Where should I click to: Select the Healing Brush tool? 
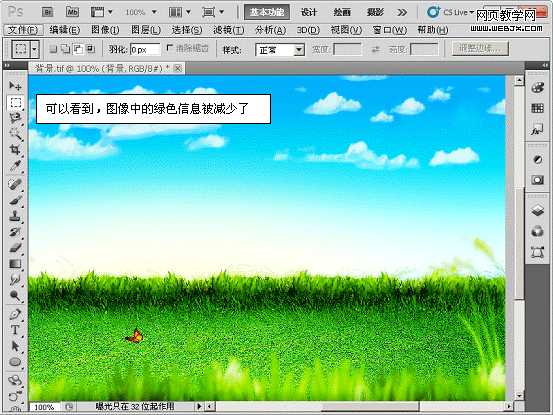tap(15, 184)
